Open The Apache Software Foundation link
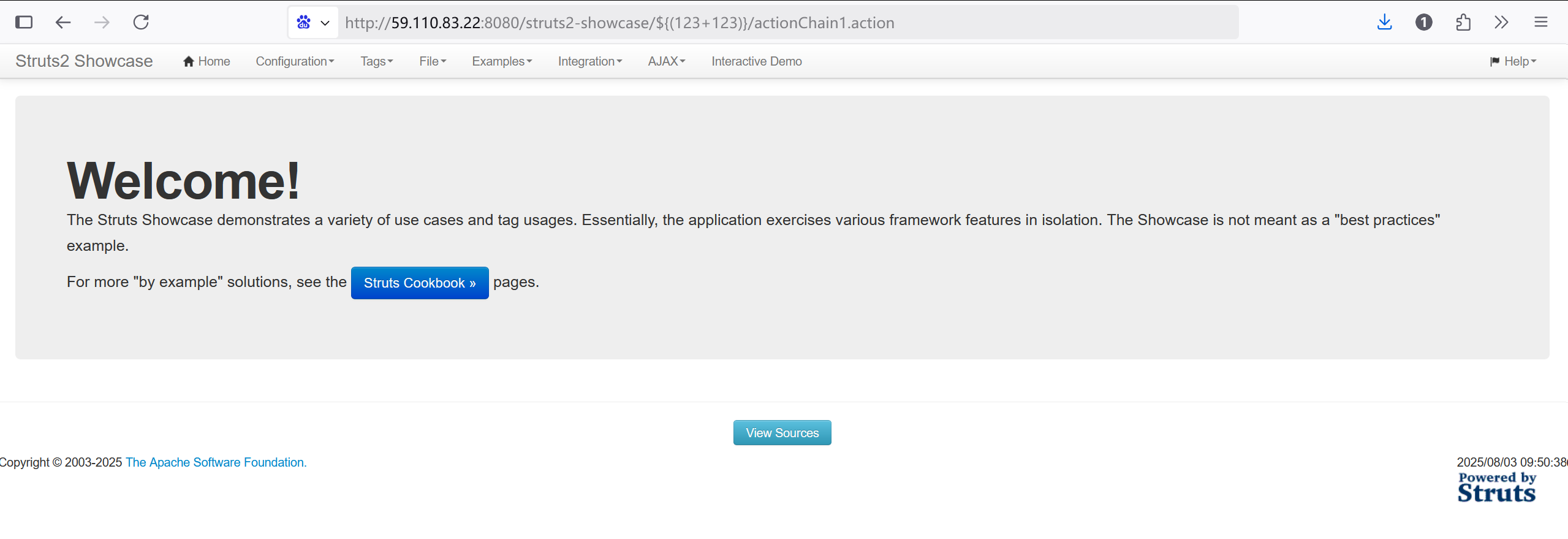 click(x=216, y=462)
